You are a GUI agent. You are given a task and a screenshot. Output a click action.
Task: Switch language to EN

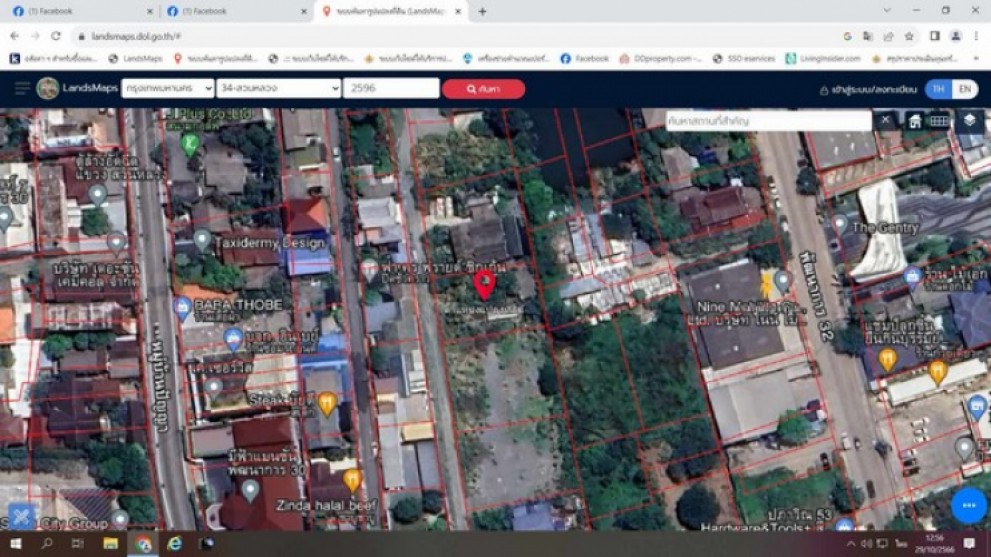[x=964, y=89]
